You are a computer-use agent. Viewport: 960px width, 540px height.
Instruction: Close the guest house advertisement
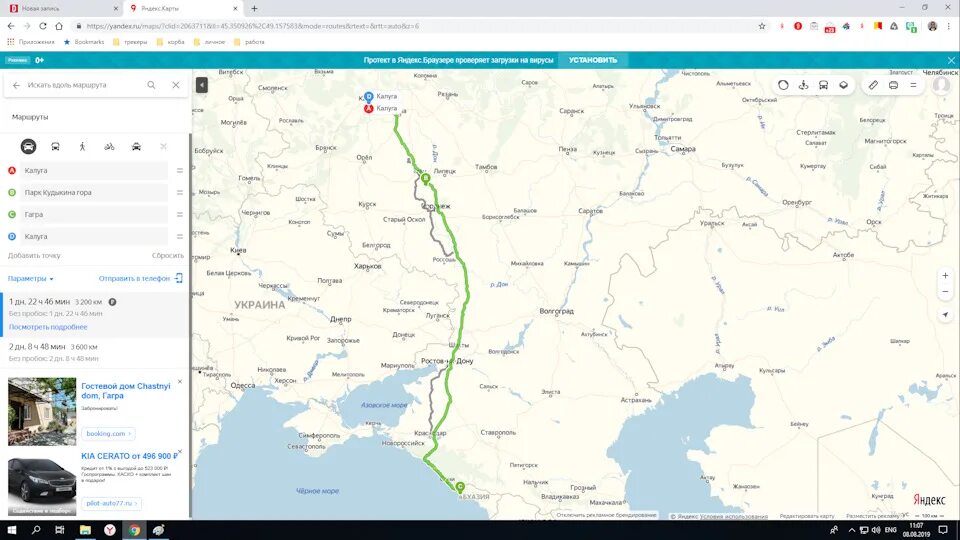click(180, 381)
